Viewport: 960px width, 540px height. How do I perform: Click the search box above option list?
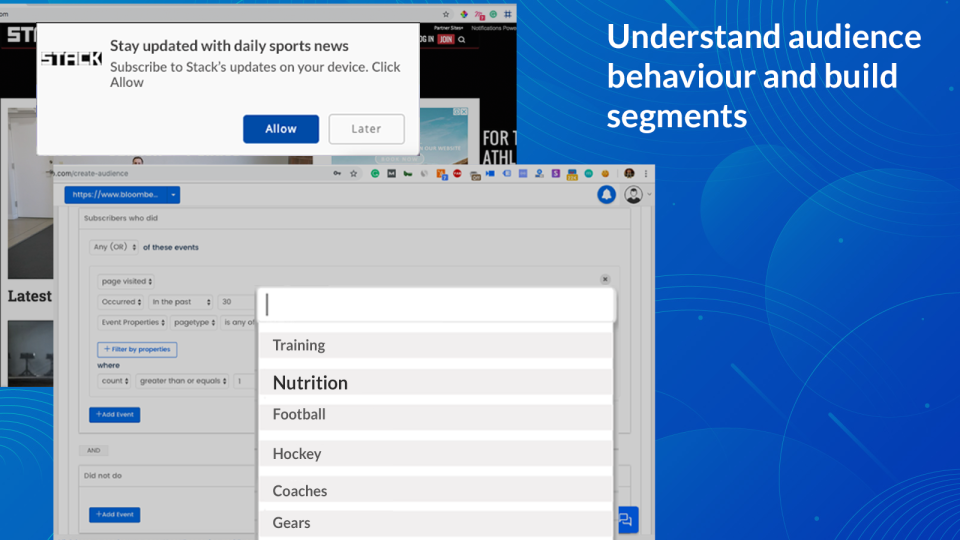[x=436, y=305]
